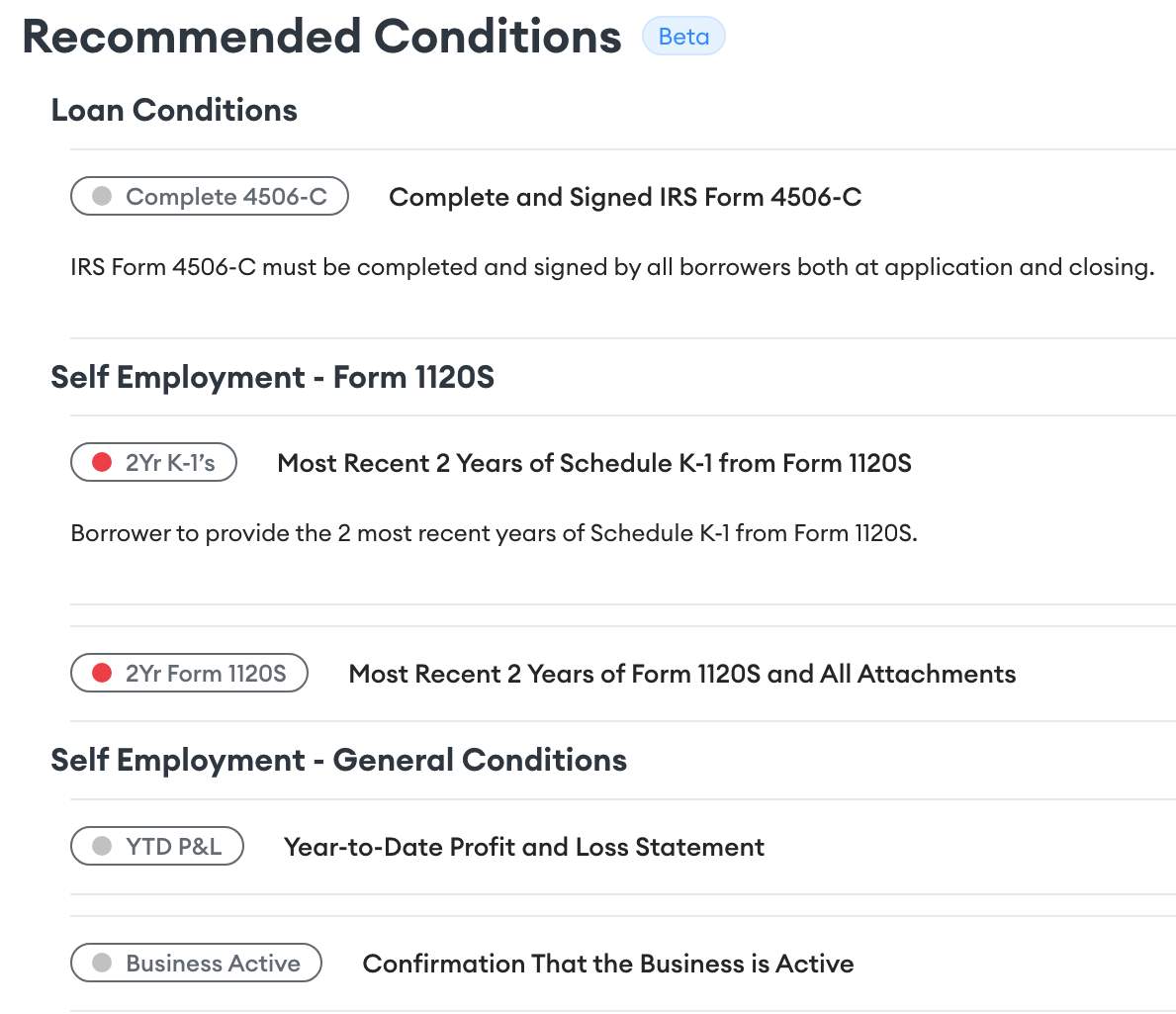This screenshot has height=1014, width=1176.
Task: Select the 'Business Active' tag label text
Action: (x=213, y=964)
